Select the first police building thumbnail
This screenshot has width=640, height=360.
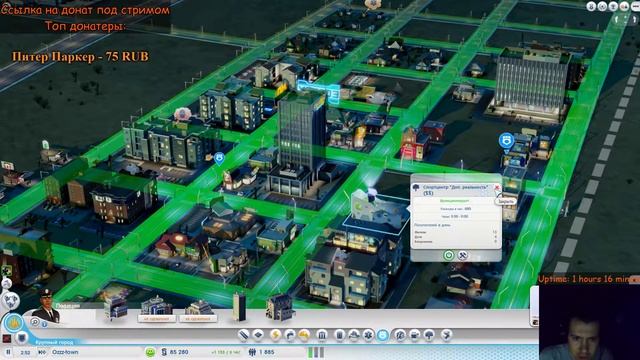116,307
